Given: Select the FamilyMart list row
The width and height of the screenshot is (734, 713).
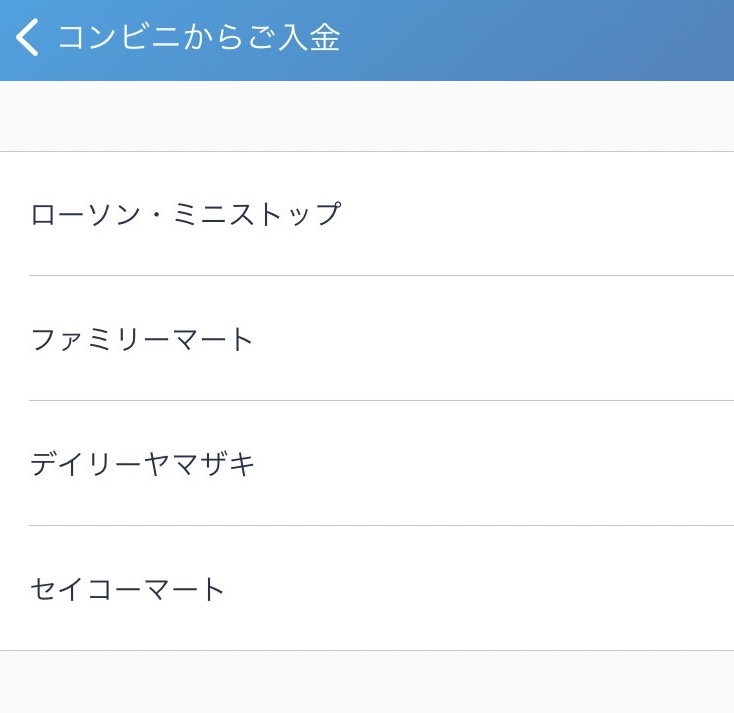Looking at the screenshot, I should (x=367, y=338).
